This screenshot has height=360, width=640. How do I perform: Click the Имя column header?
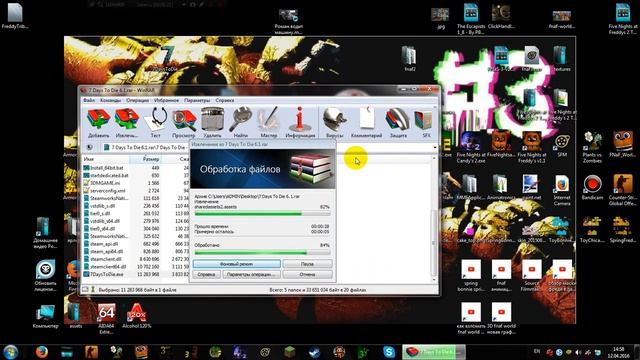[x=105, y=159]
